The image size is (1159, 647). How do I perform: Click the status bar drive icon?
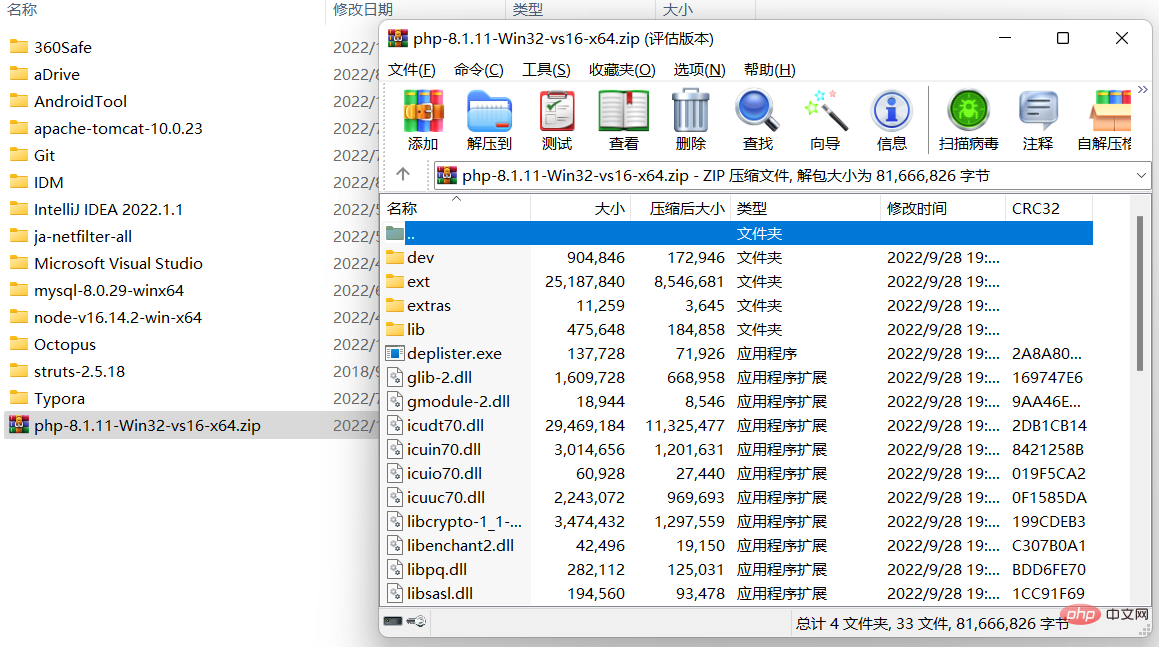(393, 621)
